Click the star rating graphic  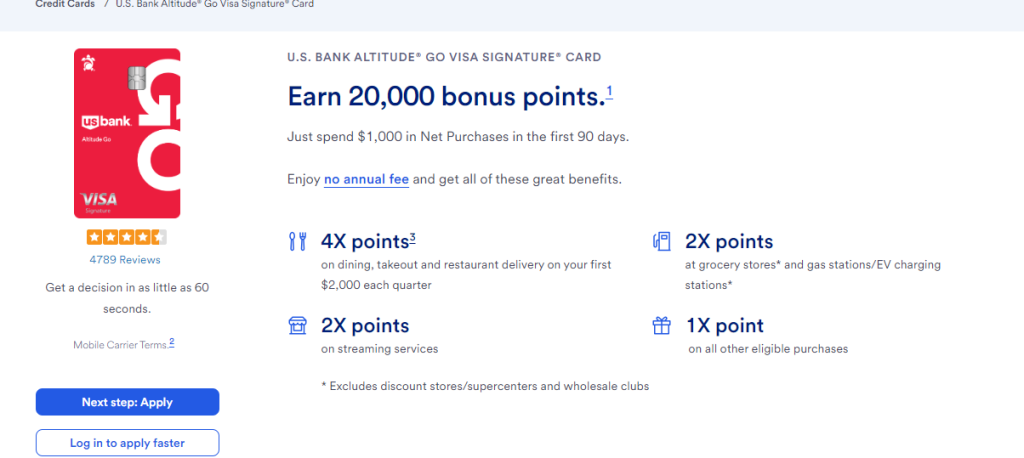click(x=127, y=237)
